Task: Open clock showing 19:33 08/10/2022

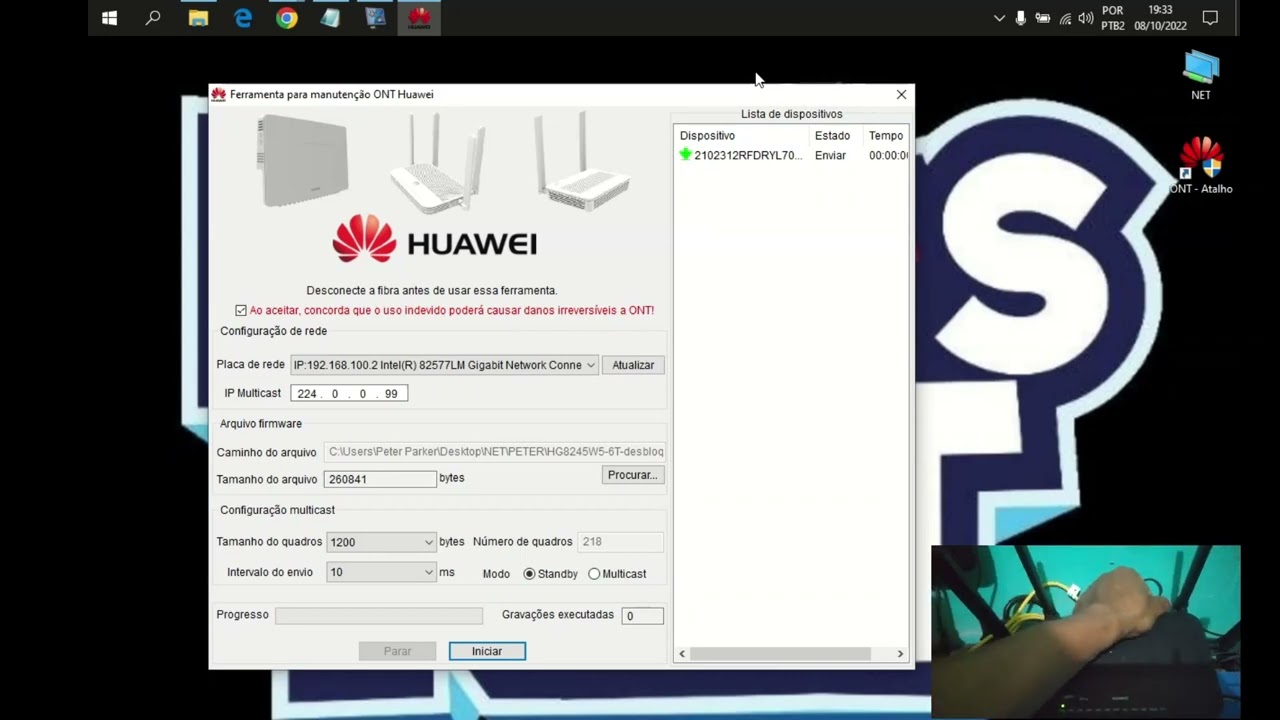Action: coord(1160,18)
